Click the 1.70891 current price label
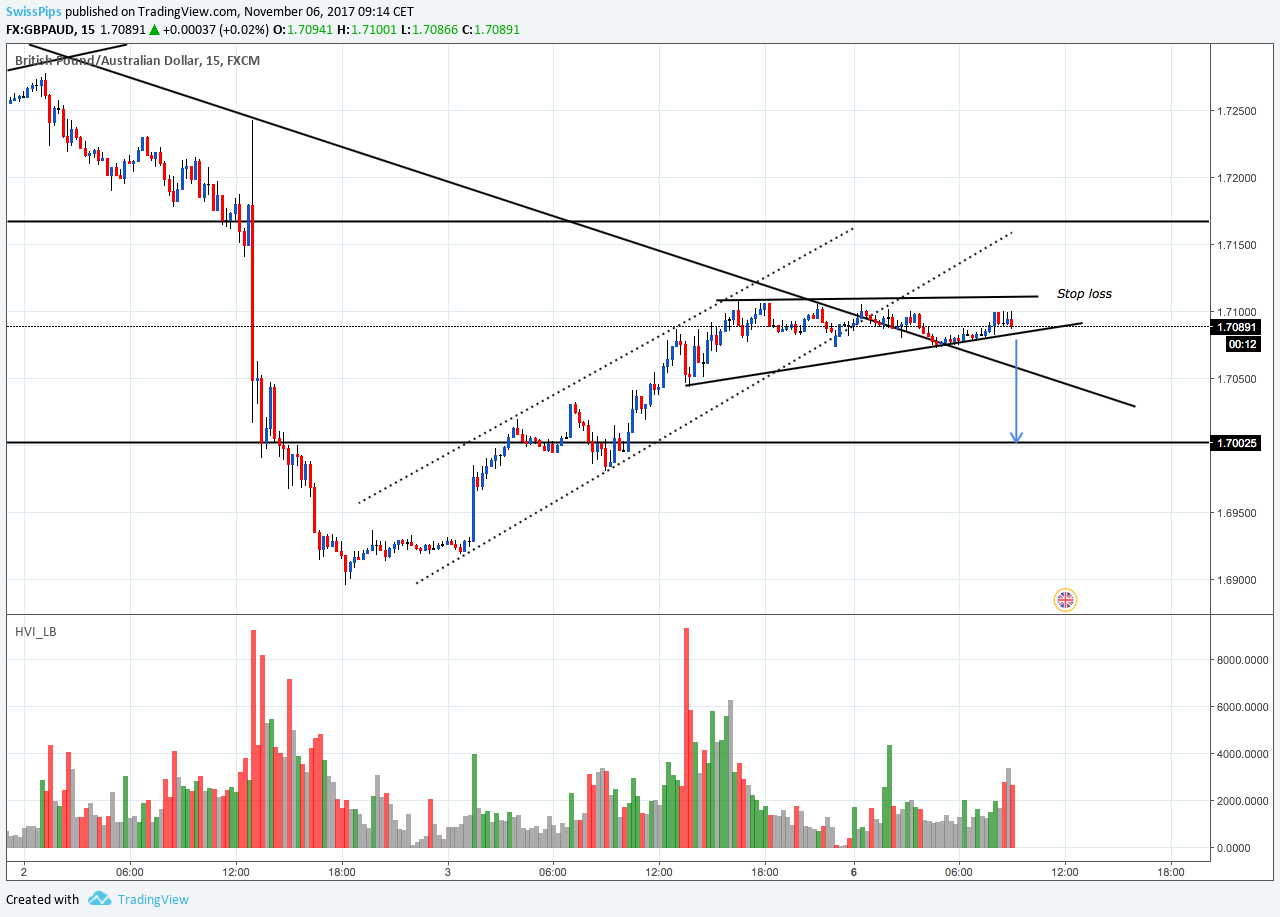The height and width of the screenshot is (917, 1280). pyautogui.click(x=1237, y=327)
